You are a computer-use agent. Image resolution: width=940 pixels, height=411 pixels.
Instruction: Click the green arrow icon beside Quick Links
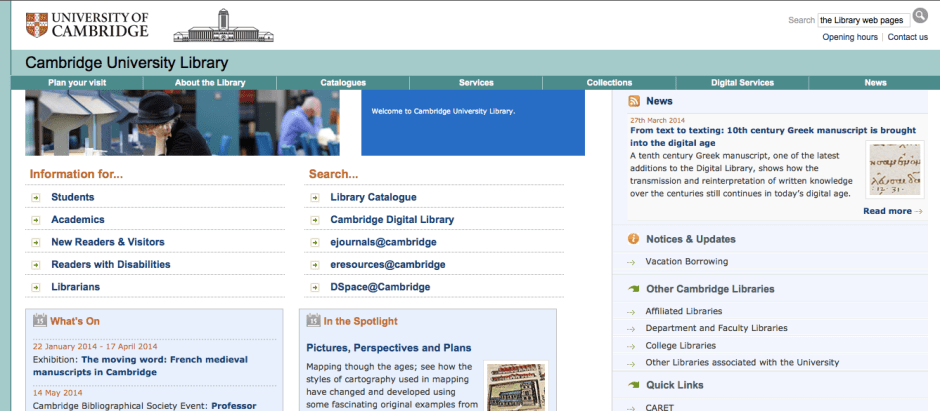click(633, 385)
